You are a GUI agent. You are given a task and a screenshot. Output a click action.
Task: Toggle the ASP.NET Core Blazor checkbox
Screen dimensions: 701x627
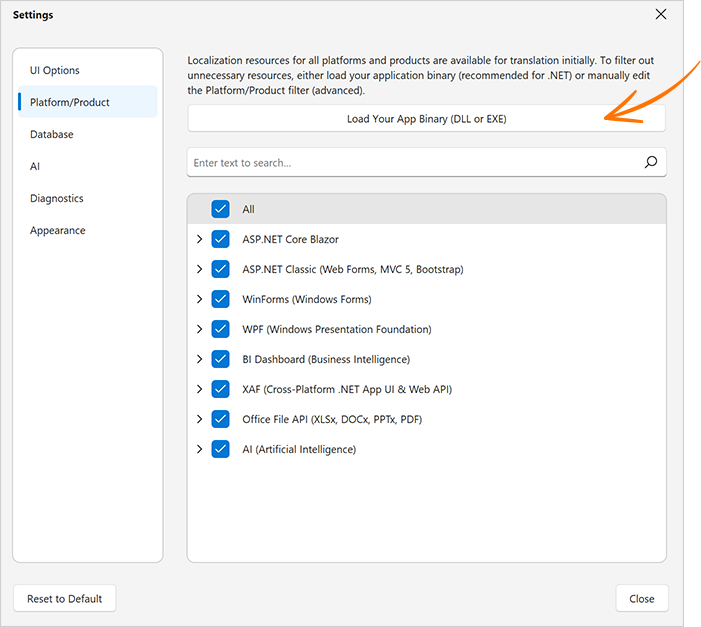(x=220, y=239)
